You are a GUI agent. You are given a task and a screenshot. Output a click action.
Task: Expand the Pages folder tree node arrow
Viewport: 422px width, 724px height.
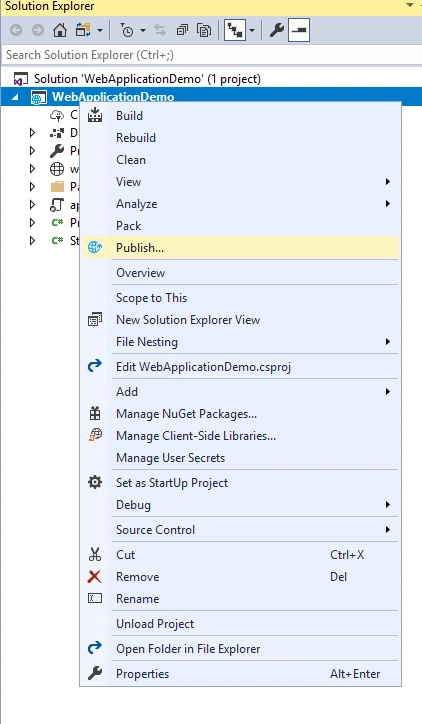pos(32,187)
